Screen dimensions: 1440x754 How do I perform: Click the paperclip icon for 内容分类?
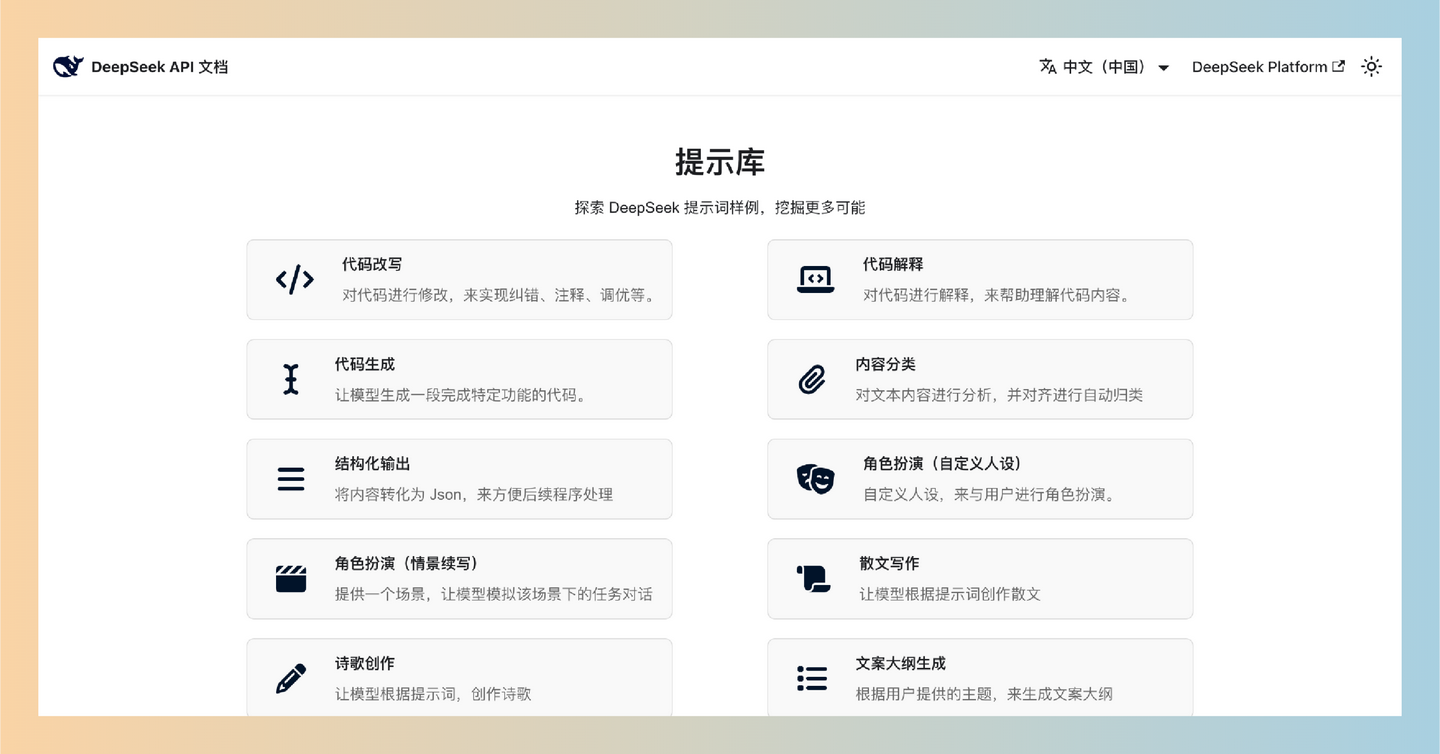812,379
